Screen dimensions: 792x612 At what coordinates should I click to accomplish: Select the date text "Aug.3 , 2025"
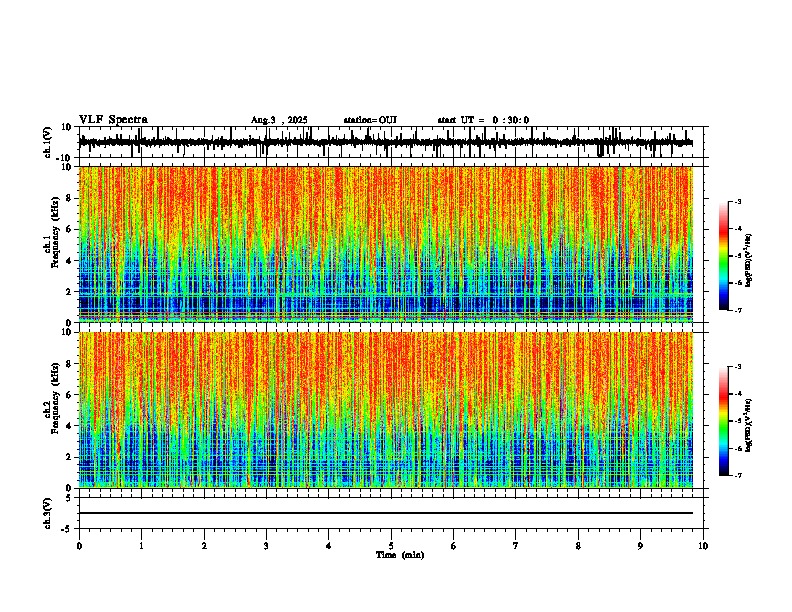coord(279,120)
